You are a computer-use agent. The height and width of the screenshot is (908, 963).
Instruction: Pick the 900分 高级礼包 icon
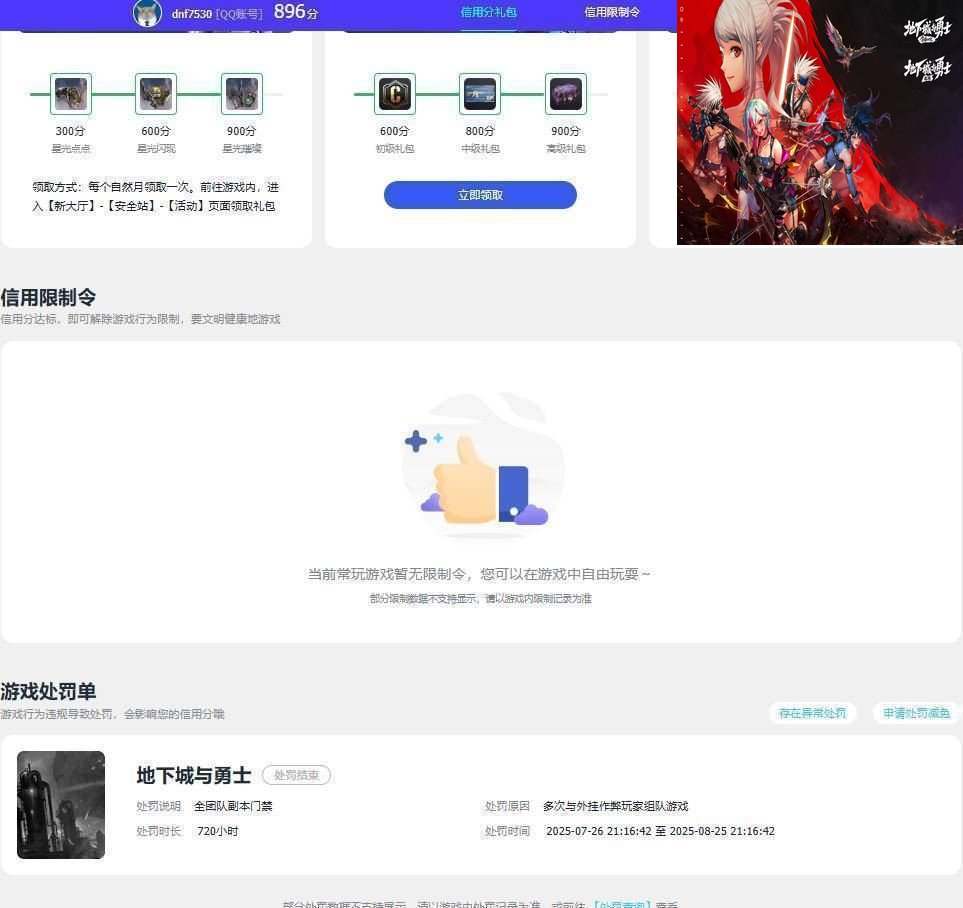click(x=566, y=94)
